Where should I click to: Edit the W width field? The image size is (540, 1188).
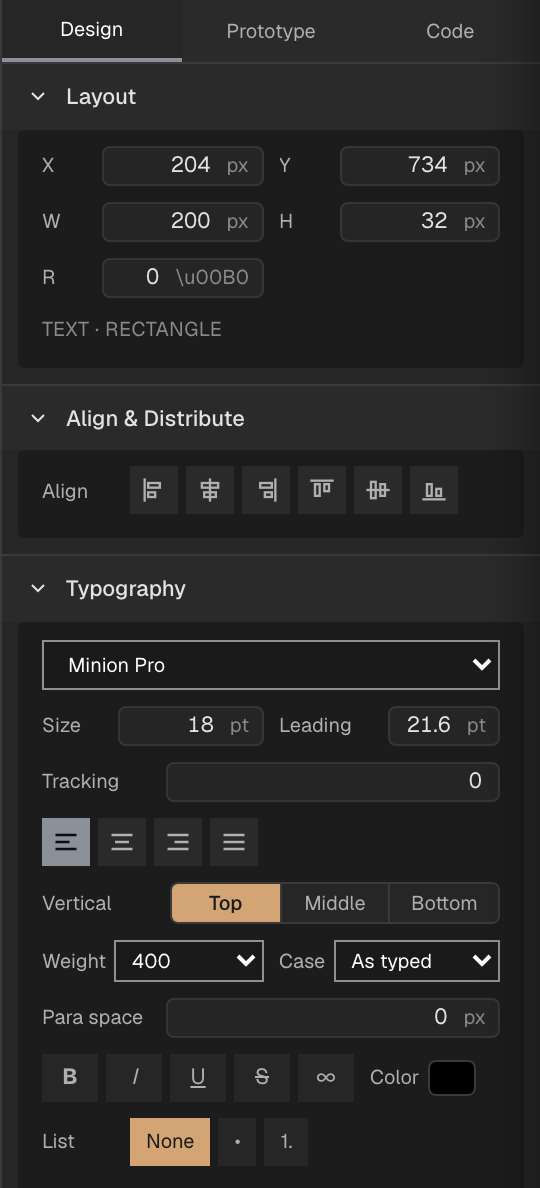tap(183, 221)
